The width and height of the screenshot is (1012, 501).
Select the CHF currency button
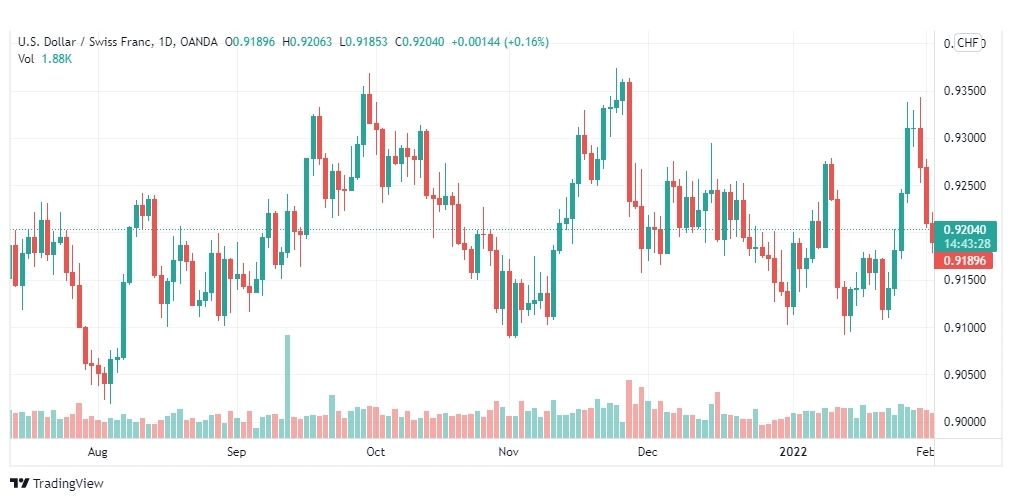(967, 43)
